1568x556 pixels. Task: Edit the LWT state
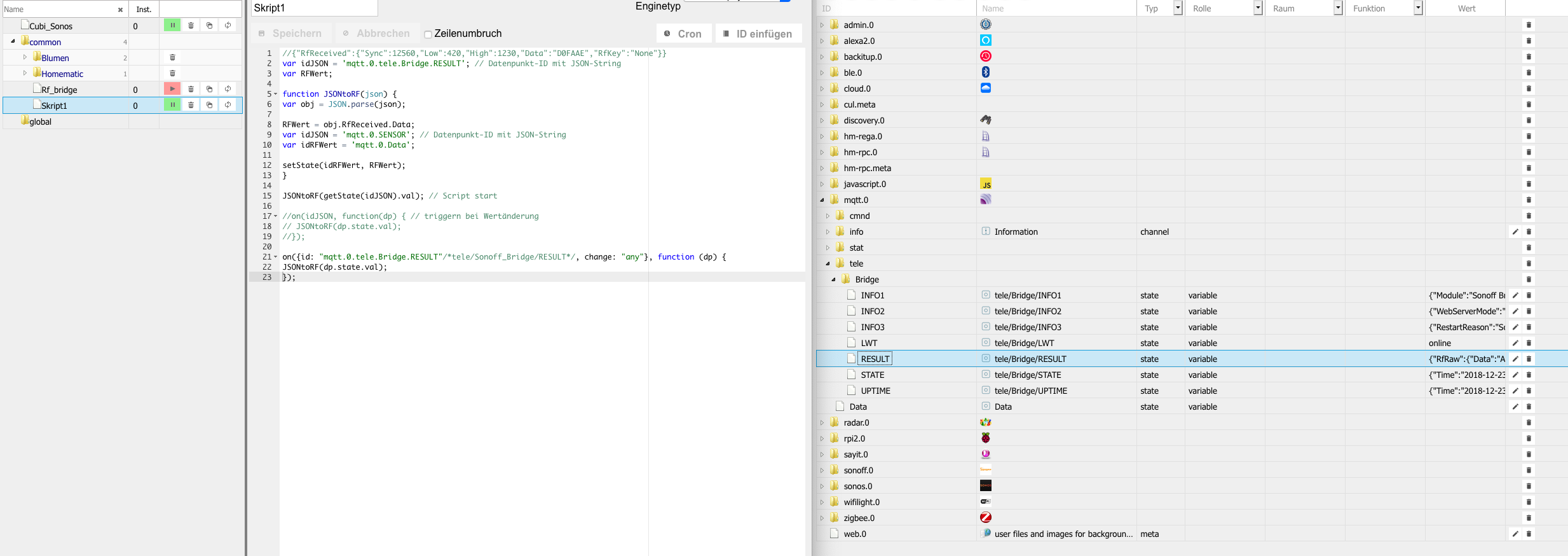1515,343
